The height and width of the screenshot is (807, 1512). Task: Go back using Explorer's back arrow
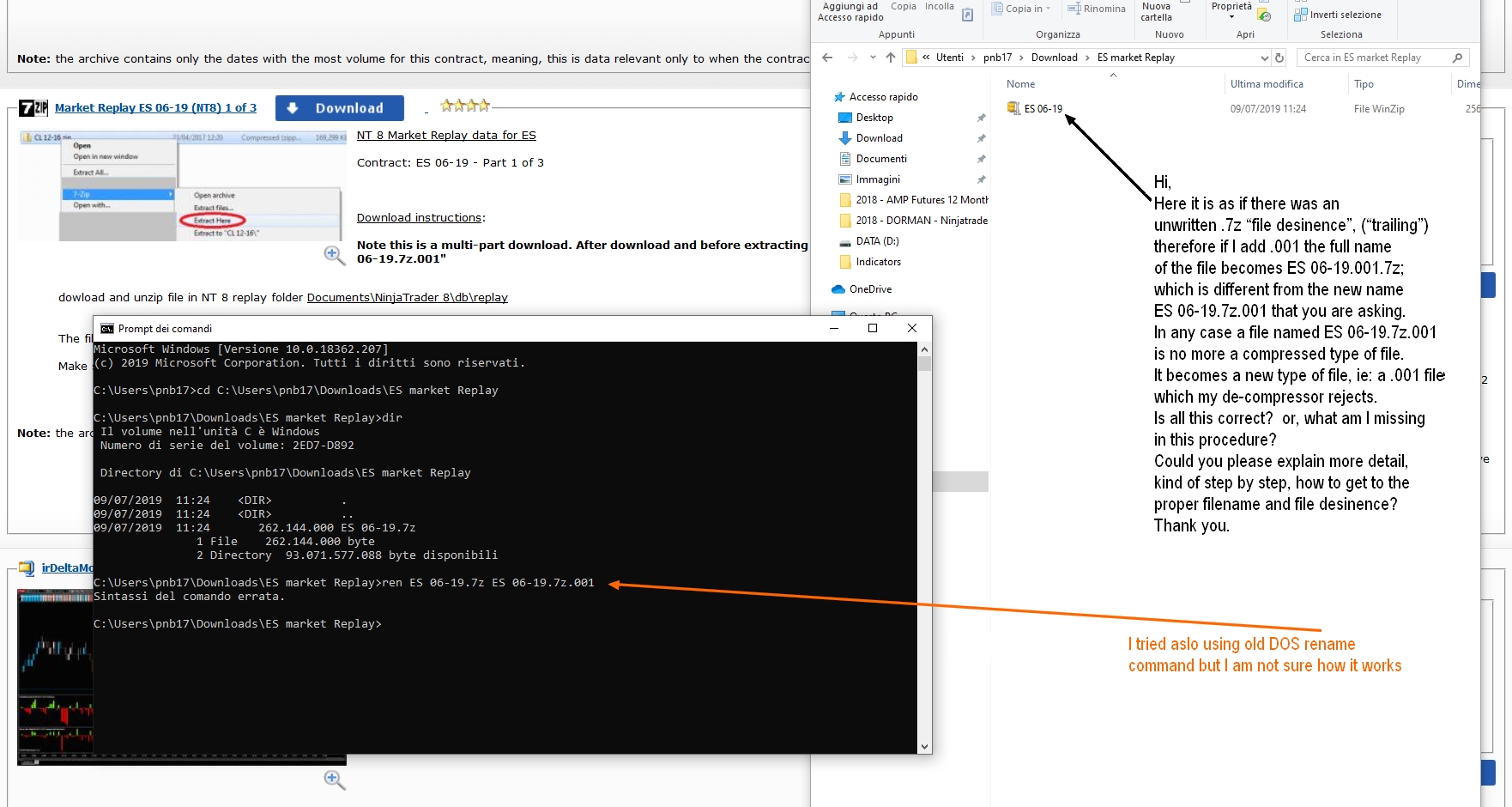click(x=827, y=58)
